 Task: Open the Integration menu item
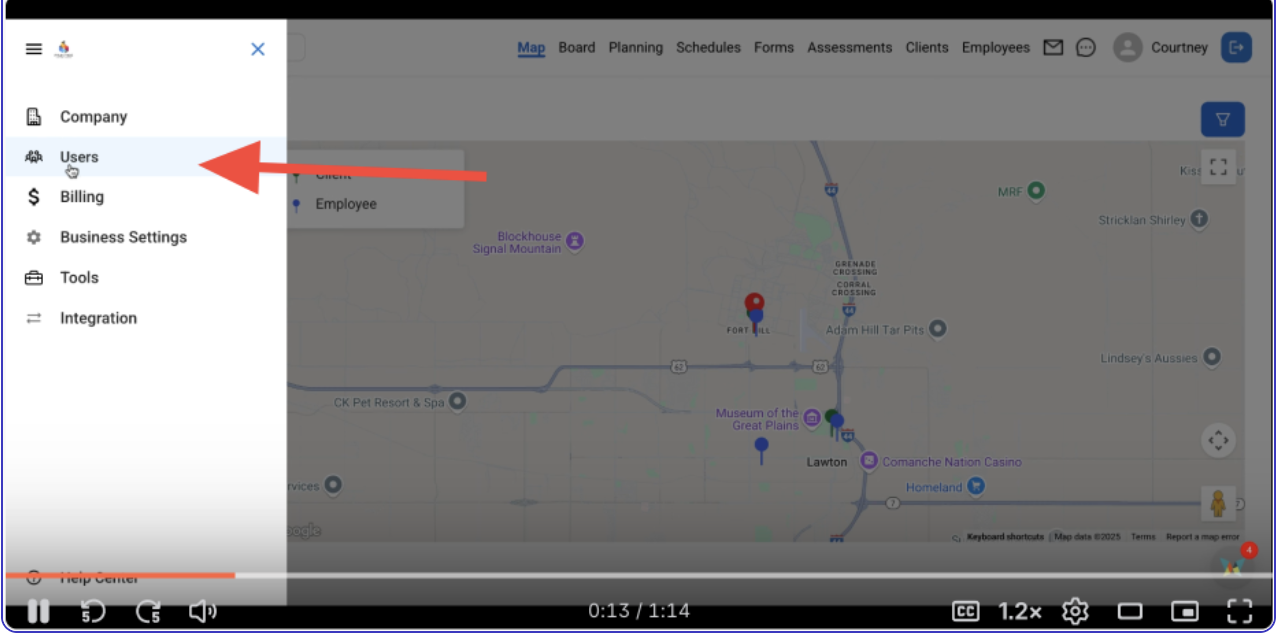pos(98,318)
